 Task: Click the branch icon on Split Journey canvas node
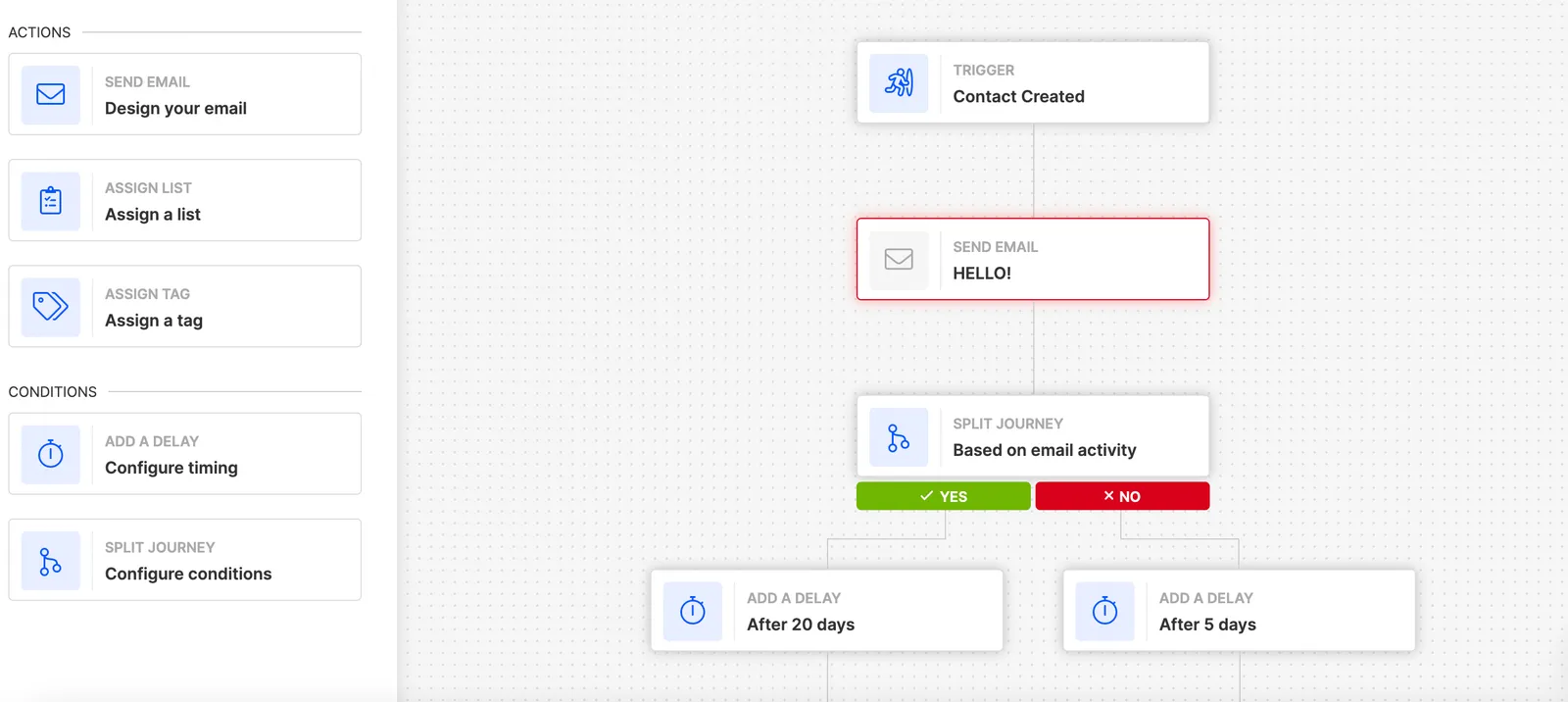(x=899, y=437)
